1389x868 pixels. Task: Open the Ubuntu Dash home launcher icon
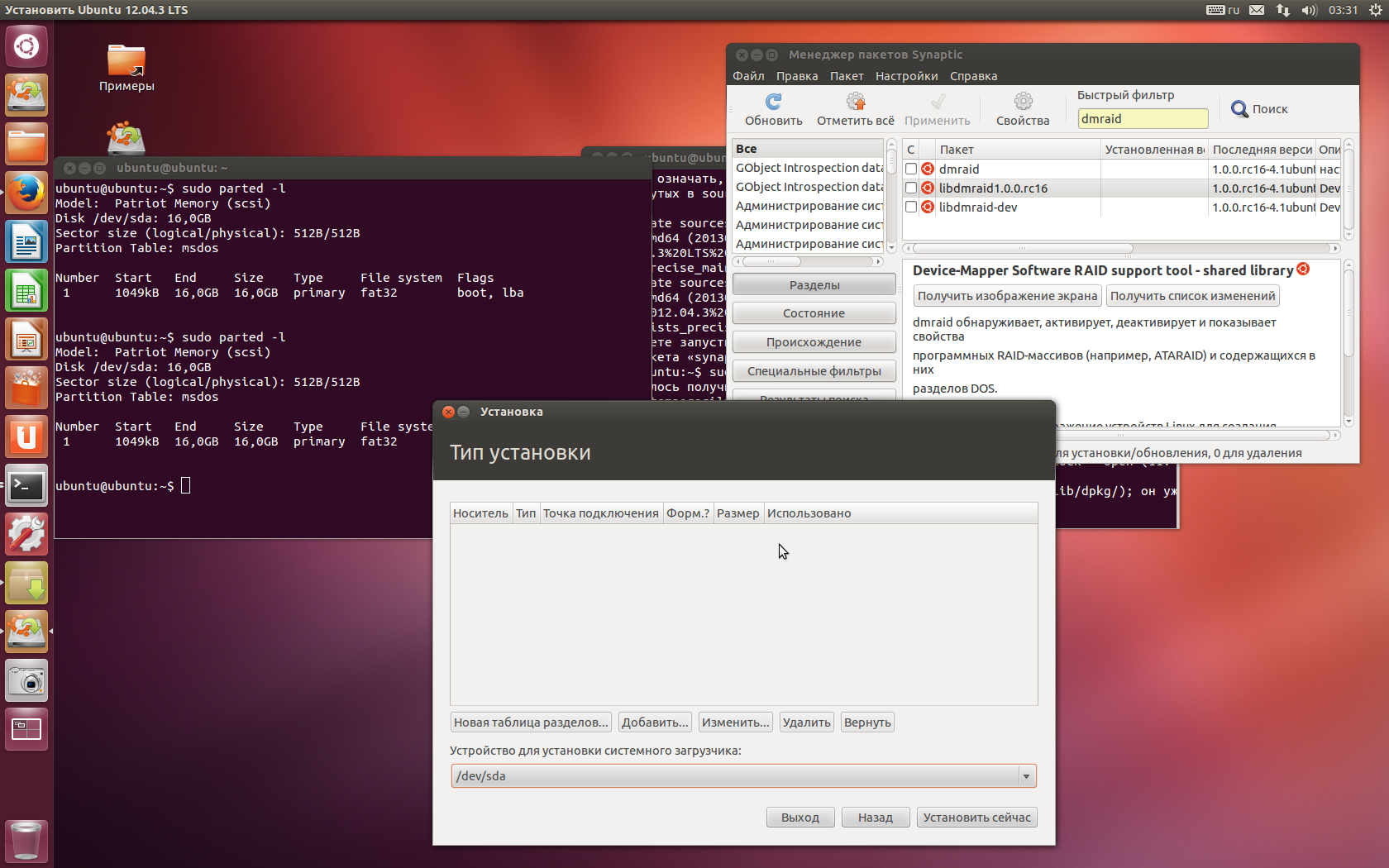[x=26, y=46]
